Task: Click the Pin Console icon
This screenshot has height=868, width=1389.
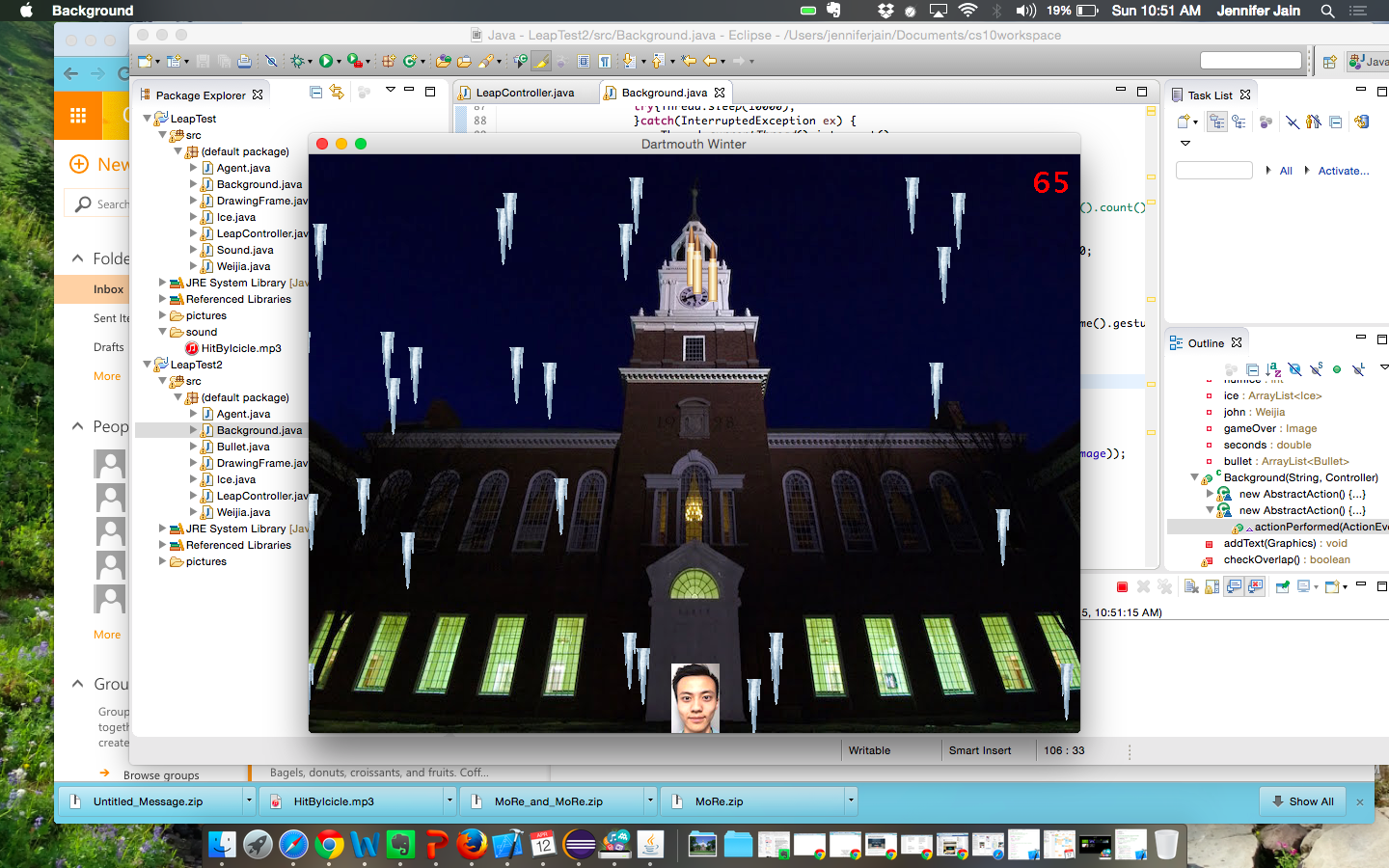Action: tap(1282, 586)
